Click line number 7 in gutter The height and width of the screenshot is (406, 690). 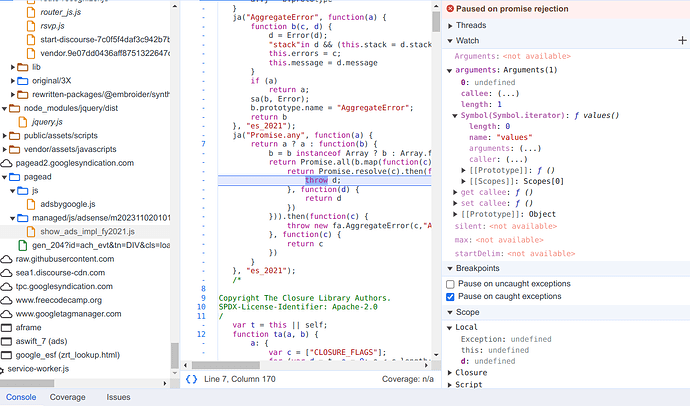pyautogui.click(x=203, y=144)
